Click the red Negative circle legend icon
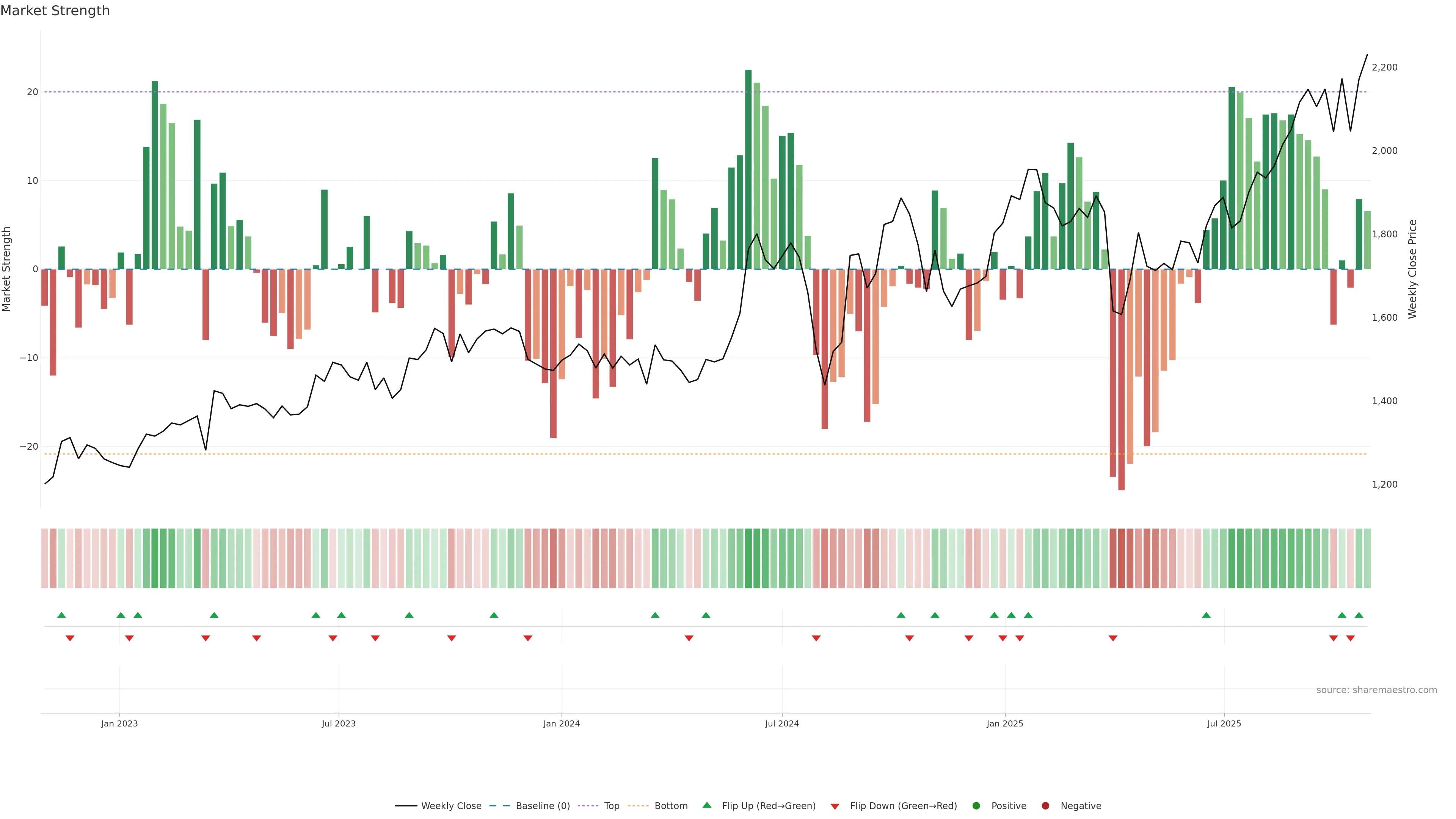Viewport: 1456px width, 819px height. (1045, 805)
